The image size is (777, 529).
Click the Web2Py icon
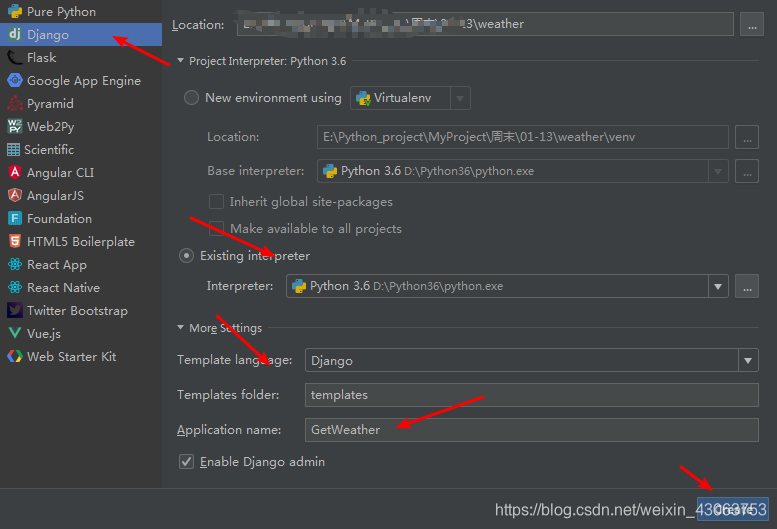coord(15,126)
